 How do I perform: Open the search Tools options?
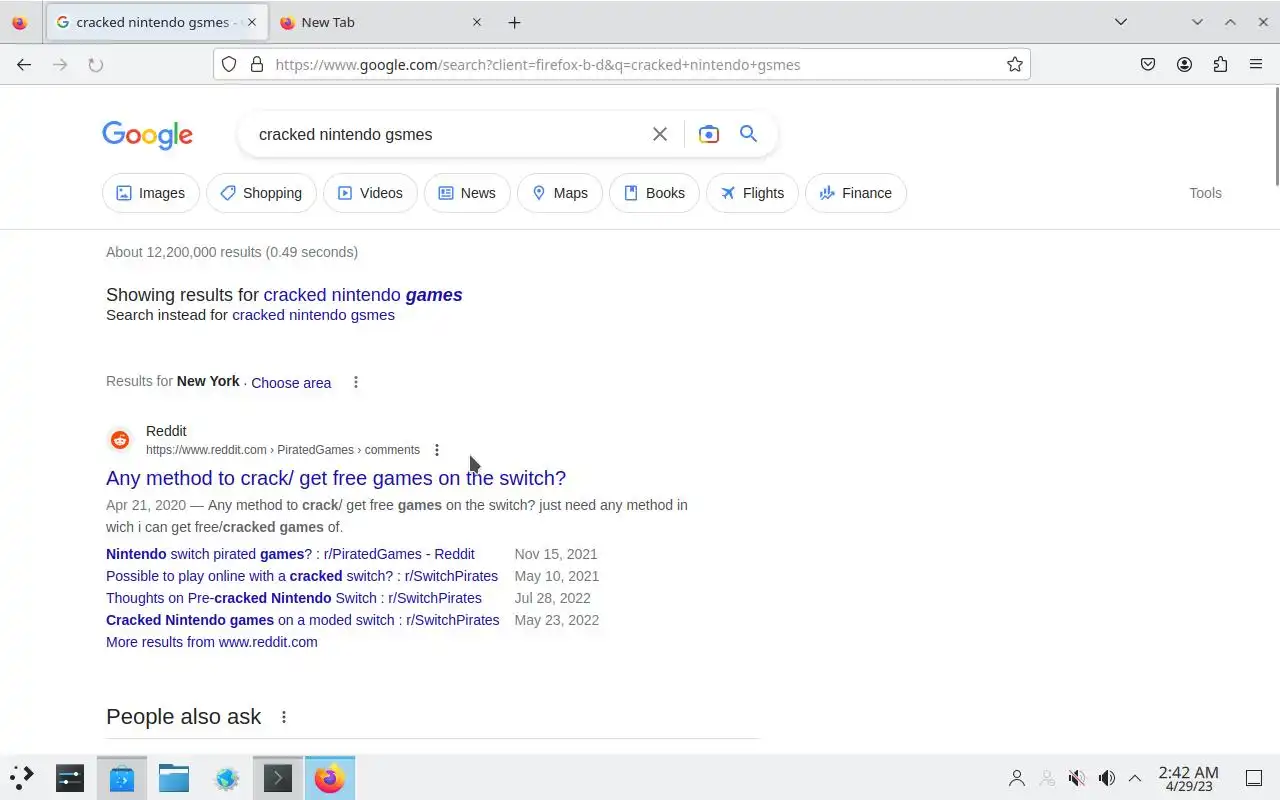(1205, 193)
